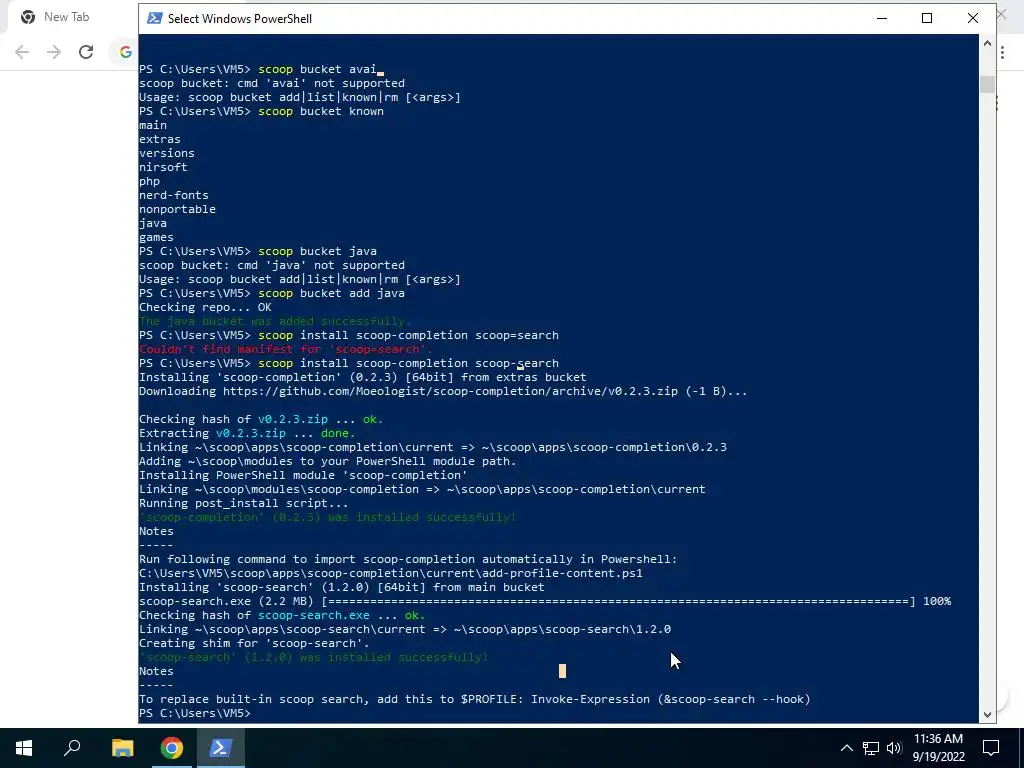The height and width of the screenshot is (768, 1024).
Task: Minimize the PowerShell window
Action: [x=882, y=18]
